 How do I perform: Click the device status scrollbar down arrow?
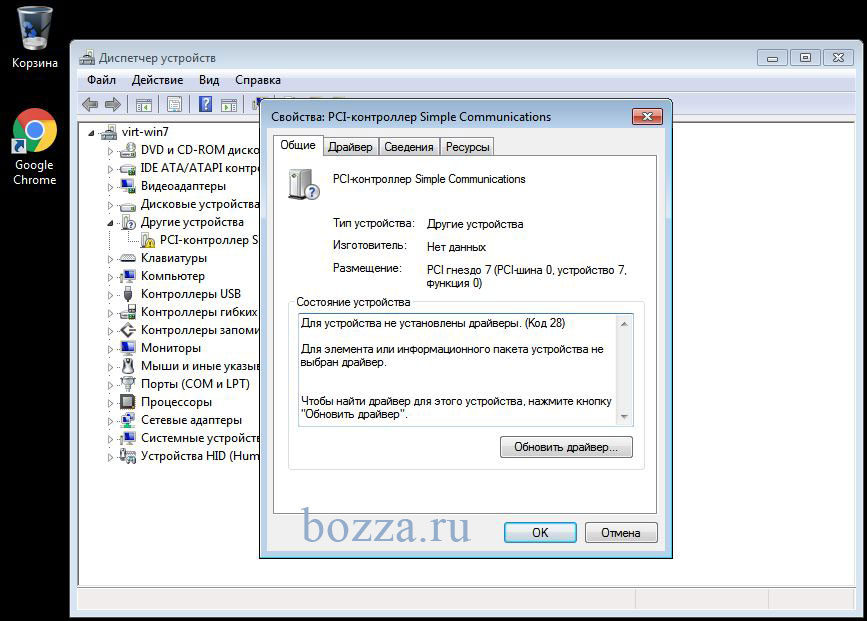point(625,418)
